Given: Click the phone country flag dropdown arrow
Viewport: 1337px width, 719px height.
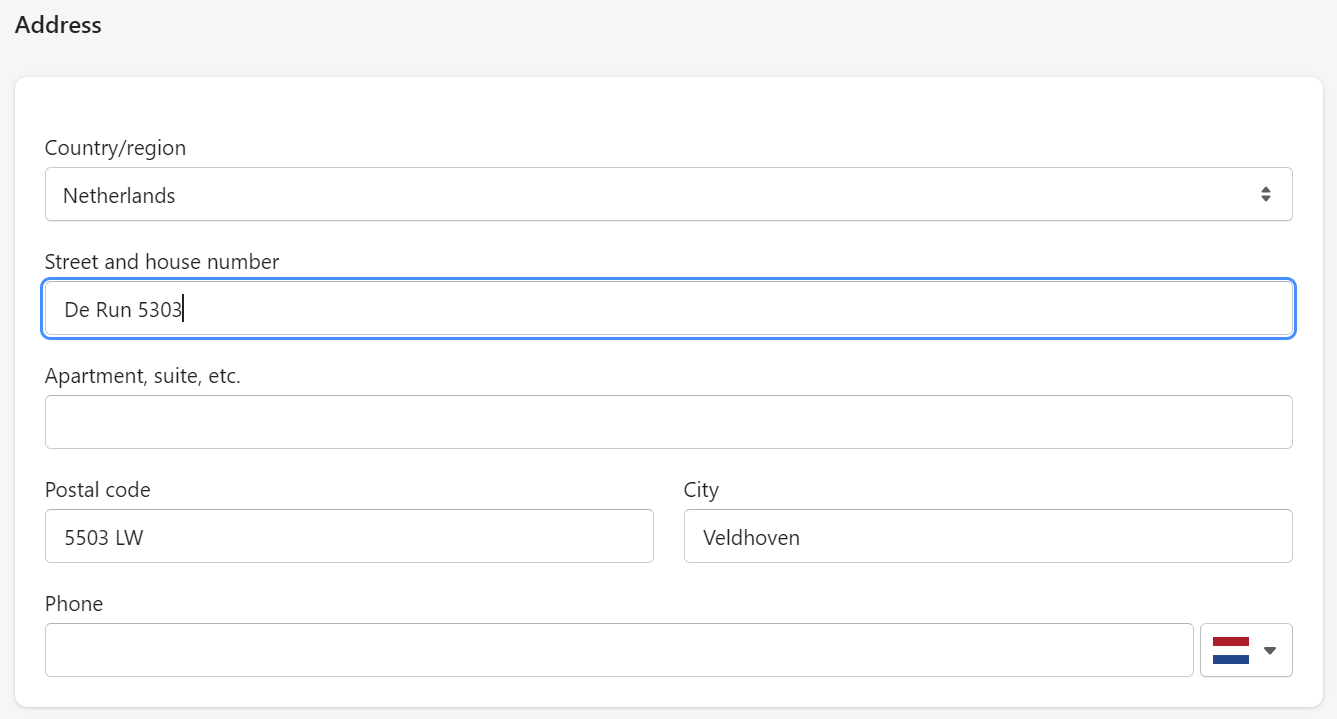Looking at the screenshot, I should (1271, 649).
